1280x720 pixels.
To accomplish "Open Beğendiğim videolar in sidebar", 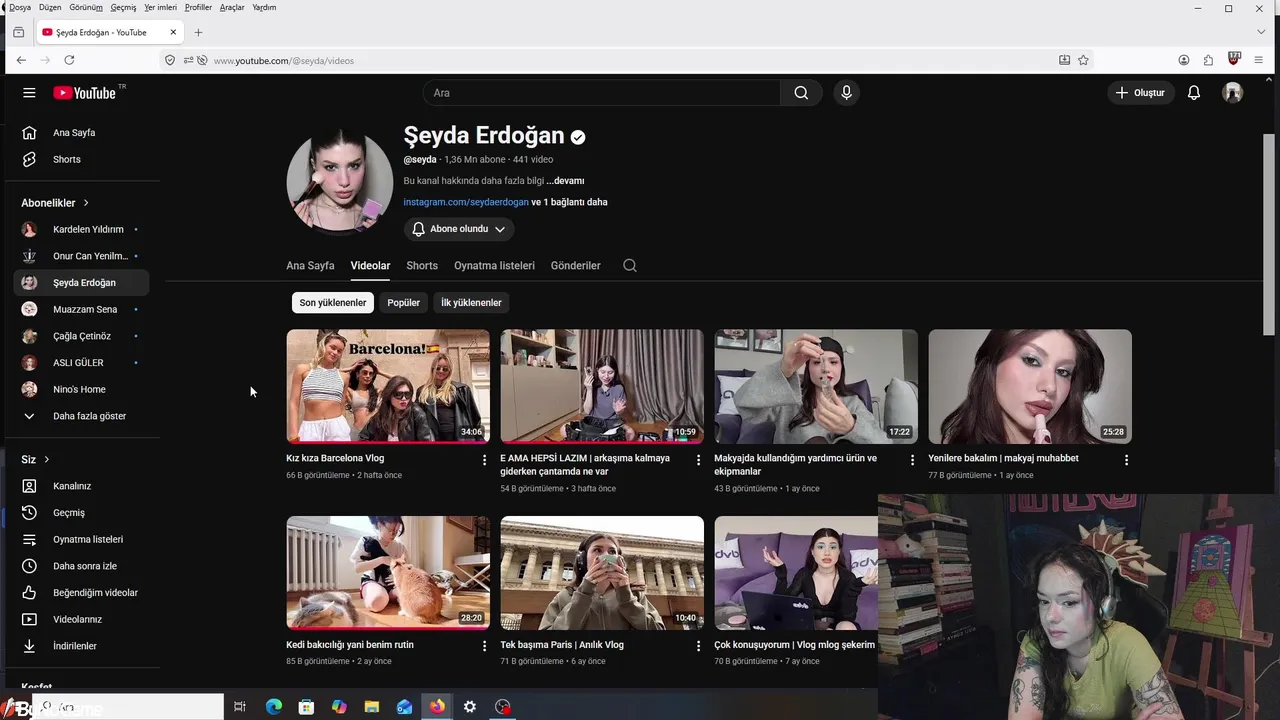I will pos(82,593).
